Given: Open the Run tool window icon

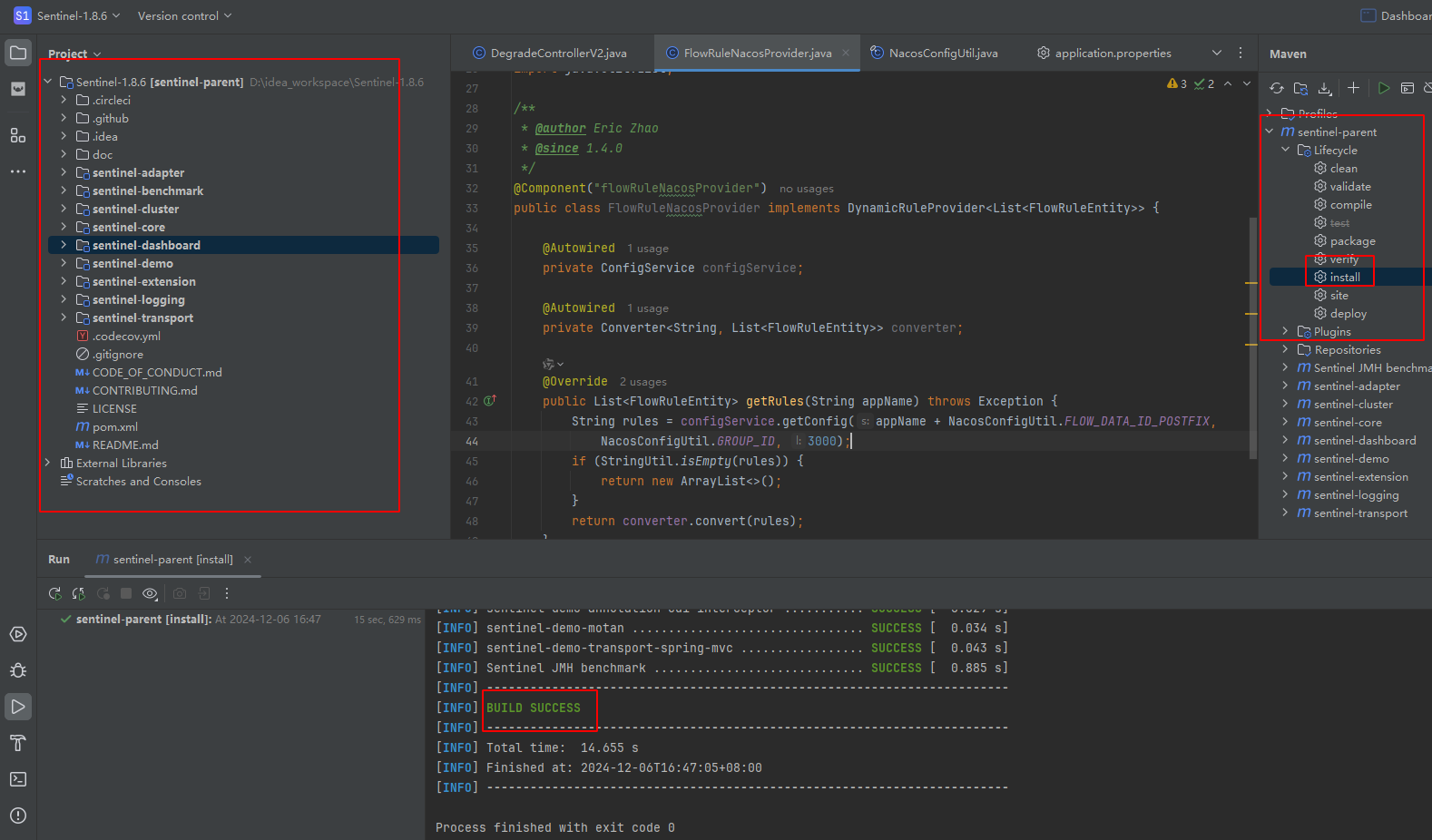Looking at the screenshot, I should (x=18, y=707).
